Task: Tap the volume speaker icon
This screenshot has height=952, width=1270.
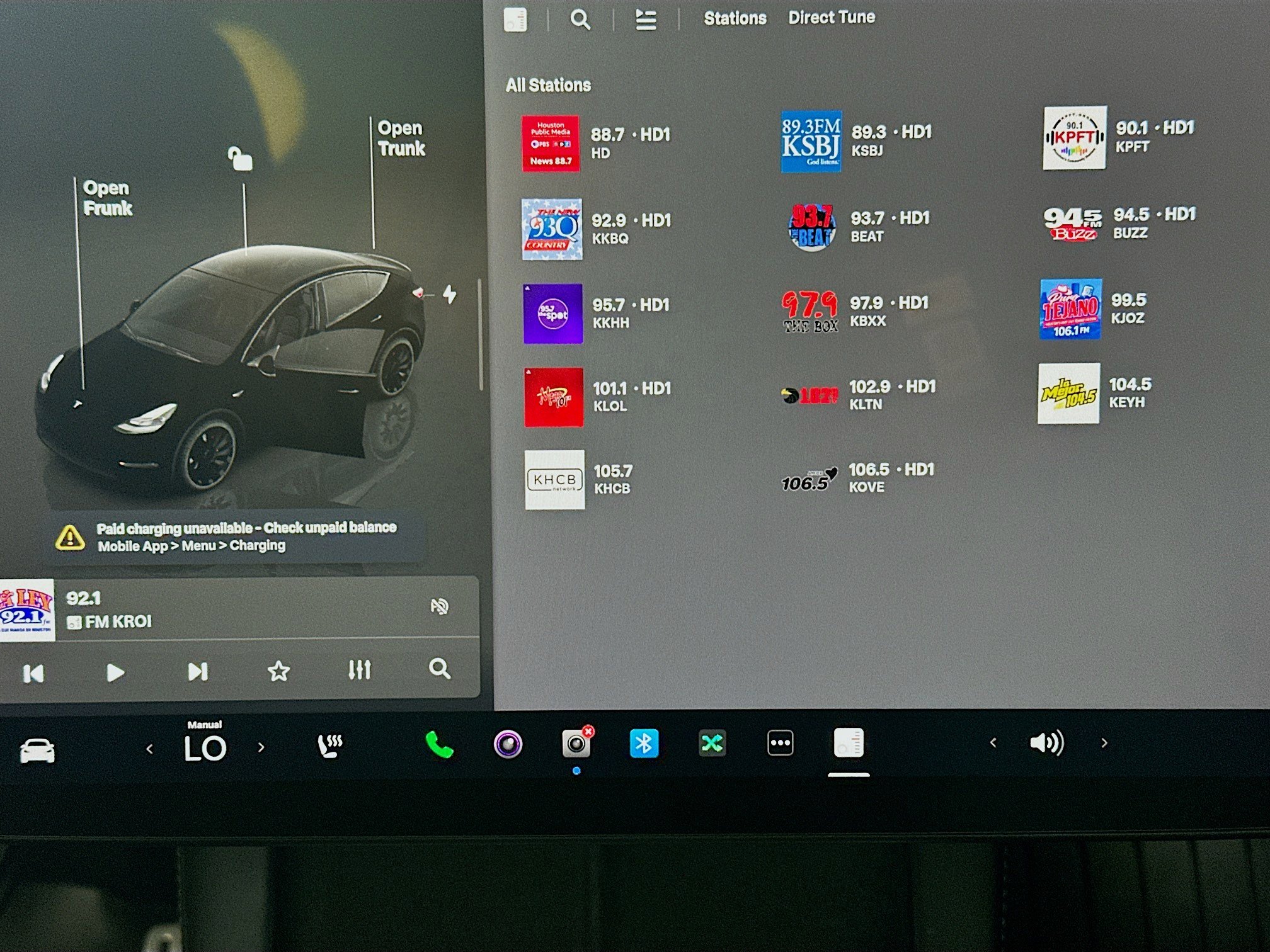Action: pyautogui.click(x=1047, y=743)
